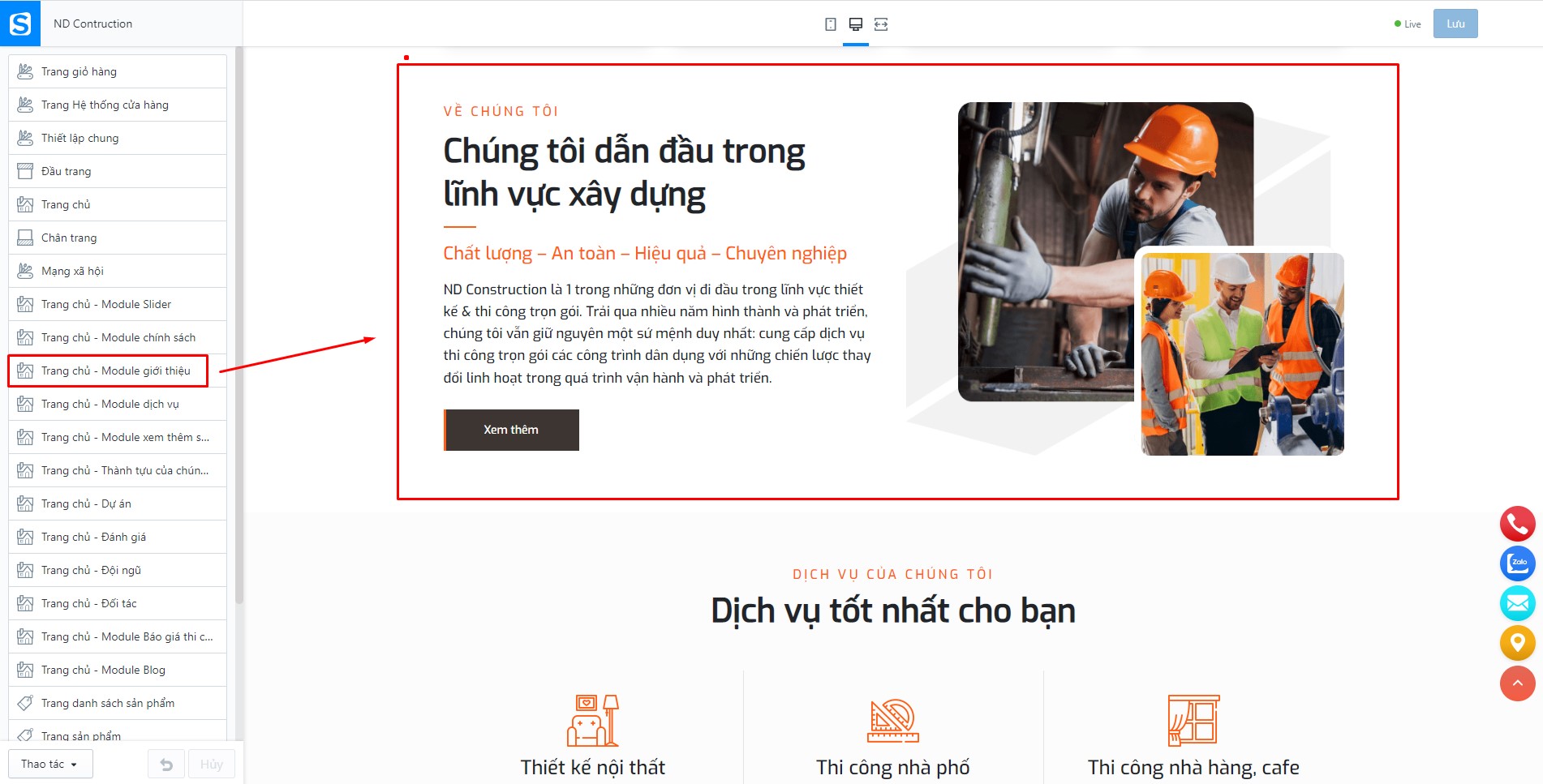This screenshot has height=784, width=1543.
Task: Select Trang chủ - Module giới thiệu
Action: (x=118, y=371)
